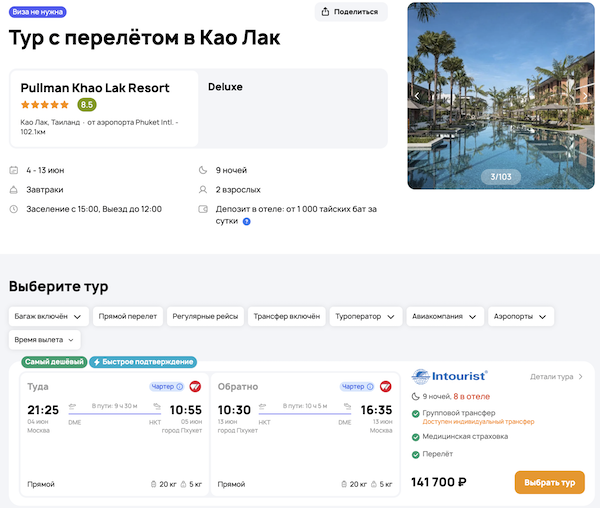Click the Чартер badge on return flight
600x508 pixels.
point(357,386)
